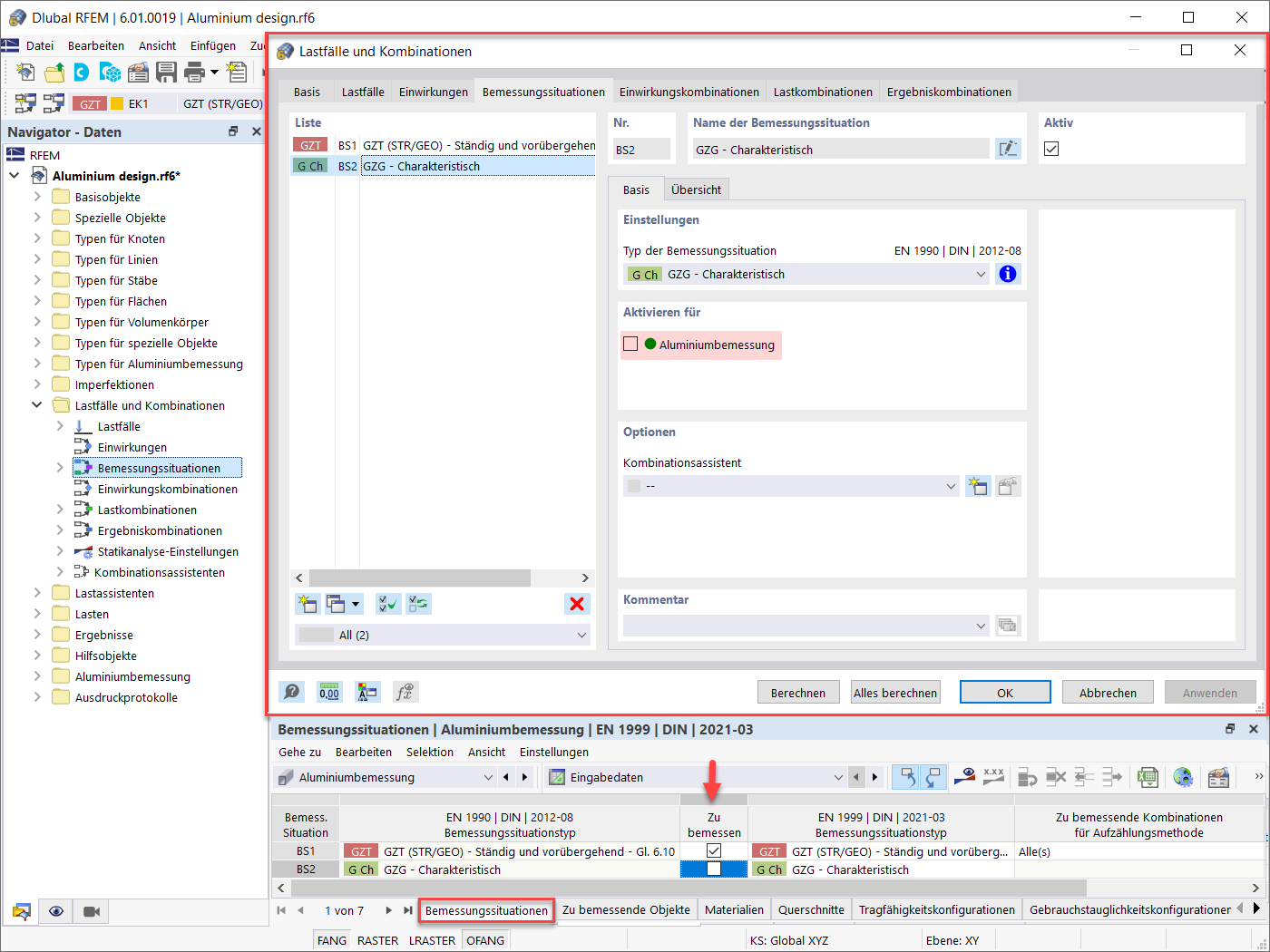Click the Excel export icon in table toolbar
The height and width of the screenshot is (952, 1270).
1148,777
